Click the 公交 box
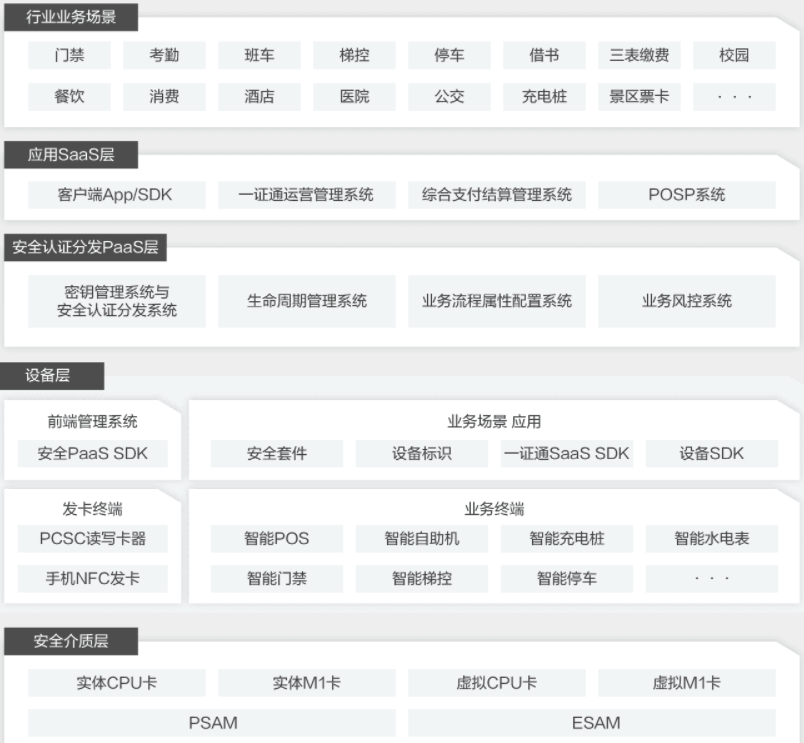This screenshot has width=804, height=743. [449, 96]
